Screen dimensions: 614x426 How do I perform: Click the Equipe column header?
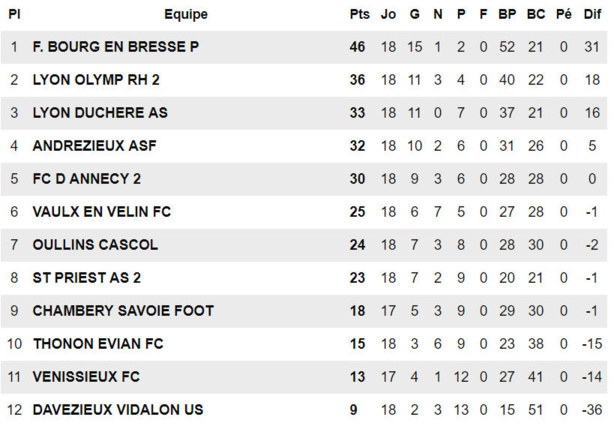coord(186,15)
